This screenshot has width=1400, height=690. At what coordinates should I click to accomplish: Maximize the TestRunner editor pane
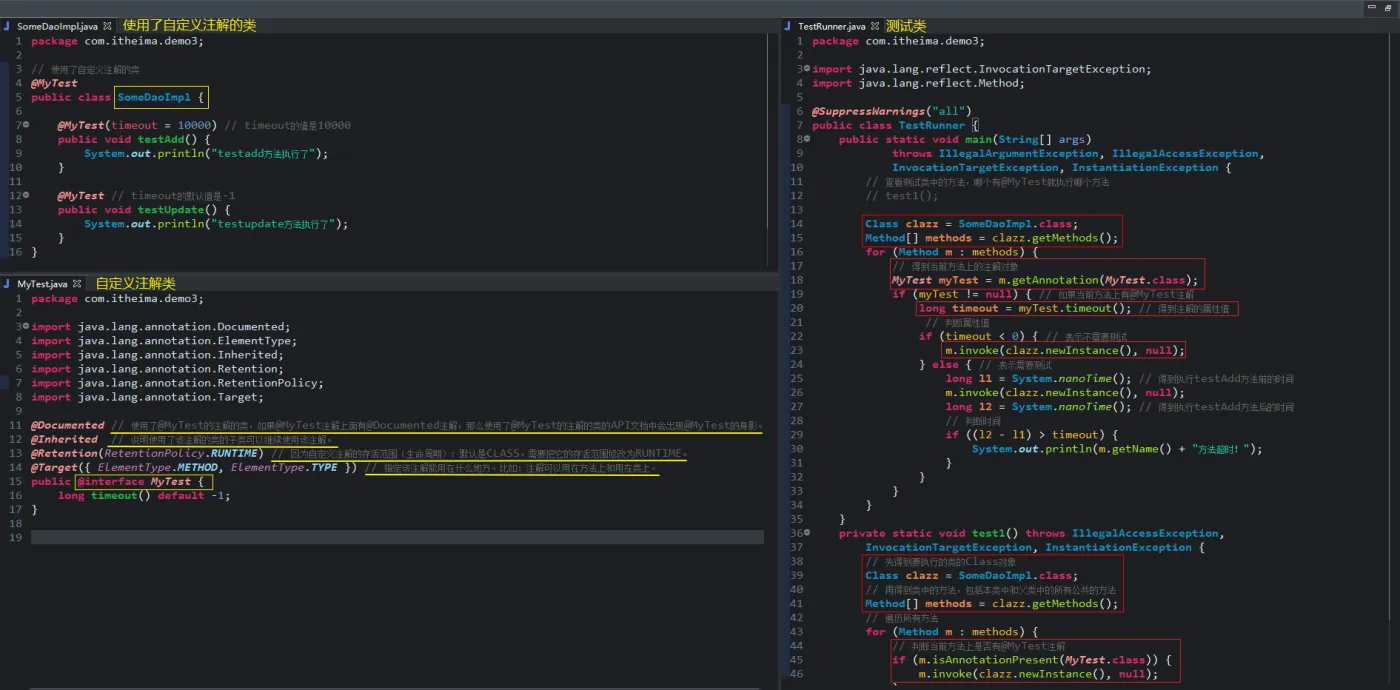1388,7
